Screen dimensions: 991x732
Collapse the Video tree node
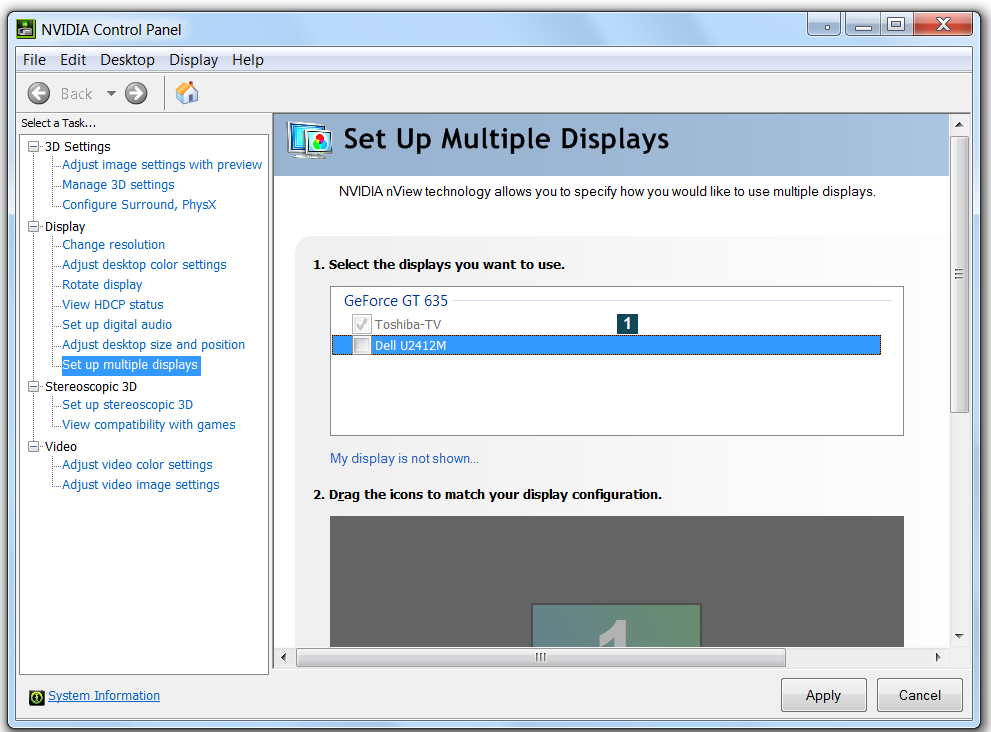[33, 447]
